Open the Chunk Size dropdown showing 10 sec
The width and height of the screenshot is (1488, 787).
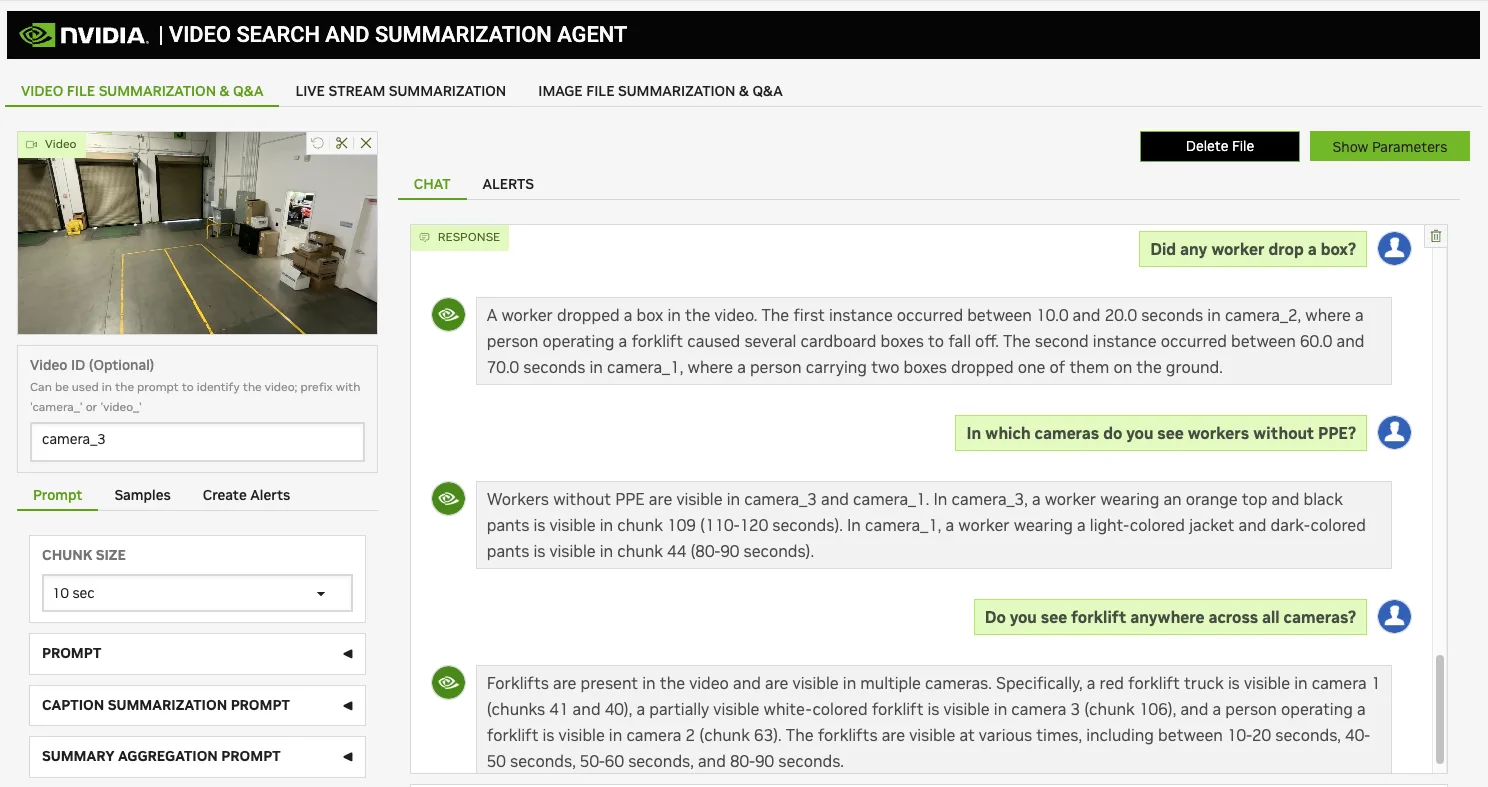point(197,593)
